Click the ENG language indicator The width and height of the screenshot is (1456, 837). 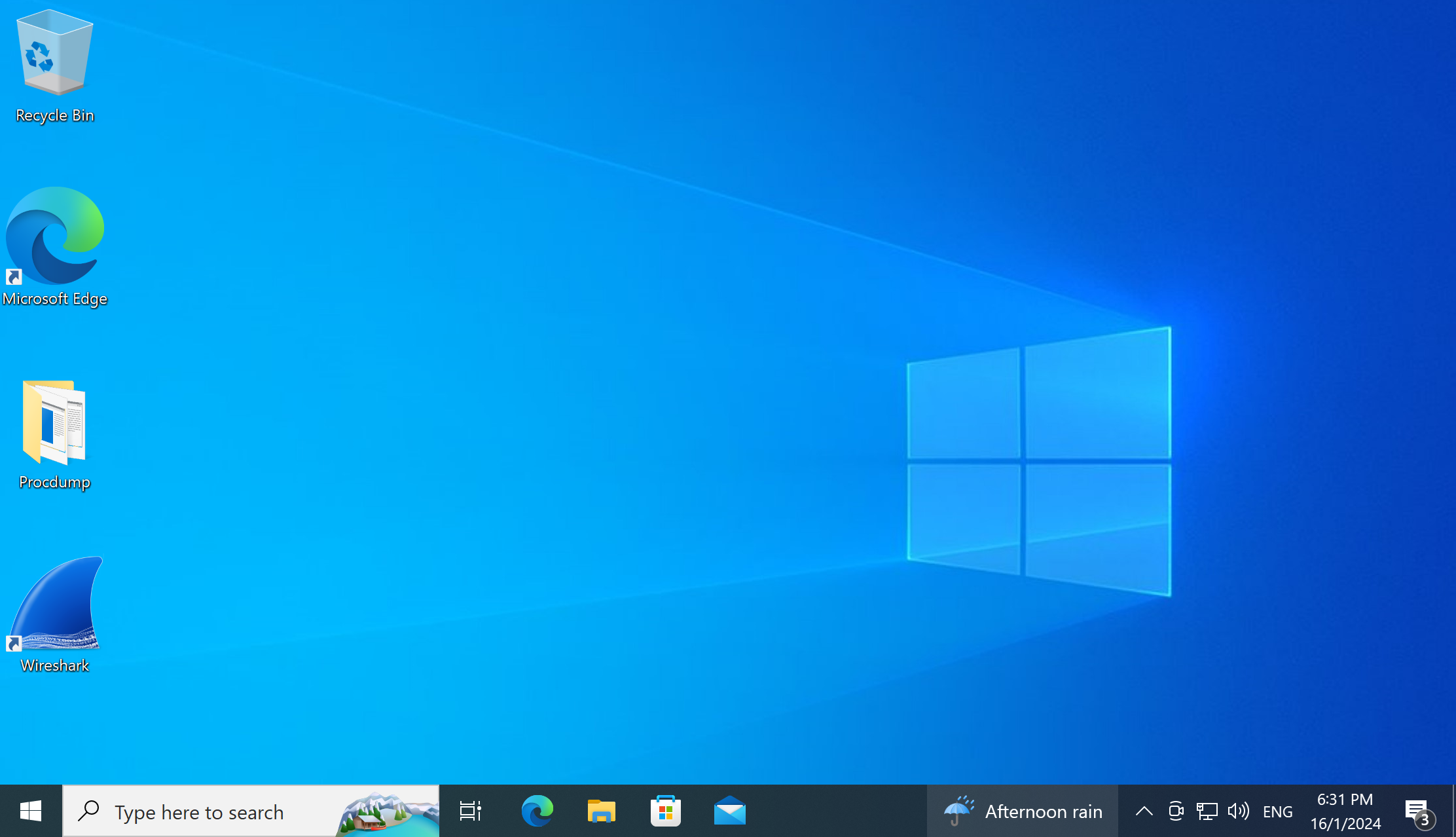coord(1277,811)
